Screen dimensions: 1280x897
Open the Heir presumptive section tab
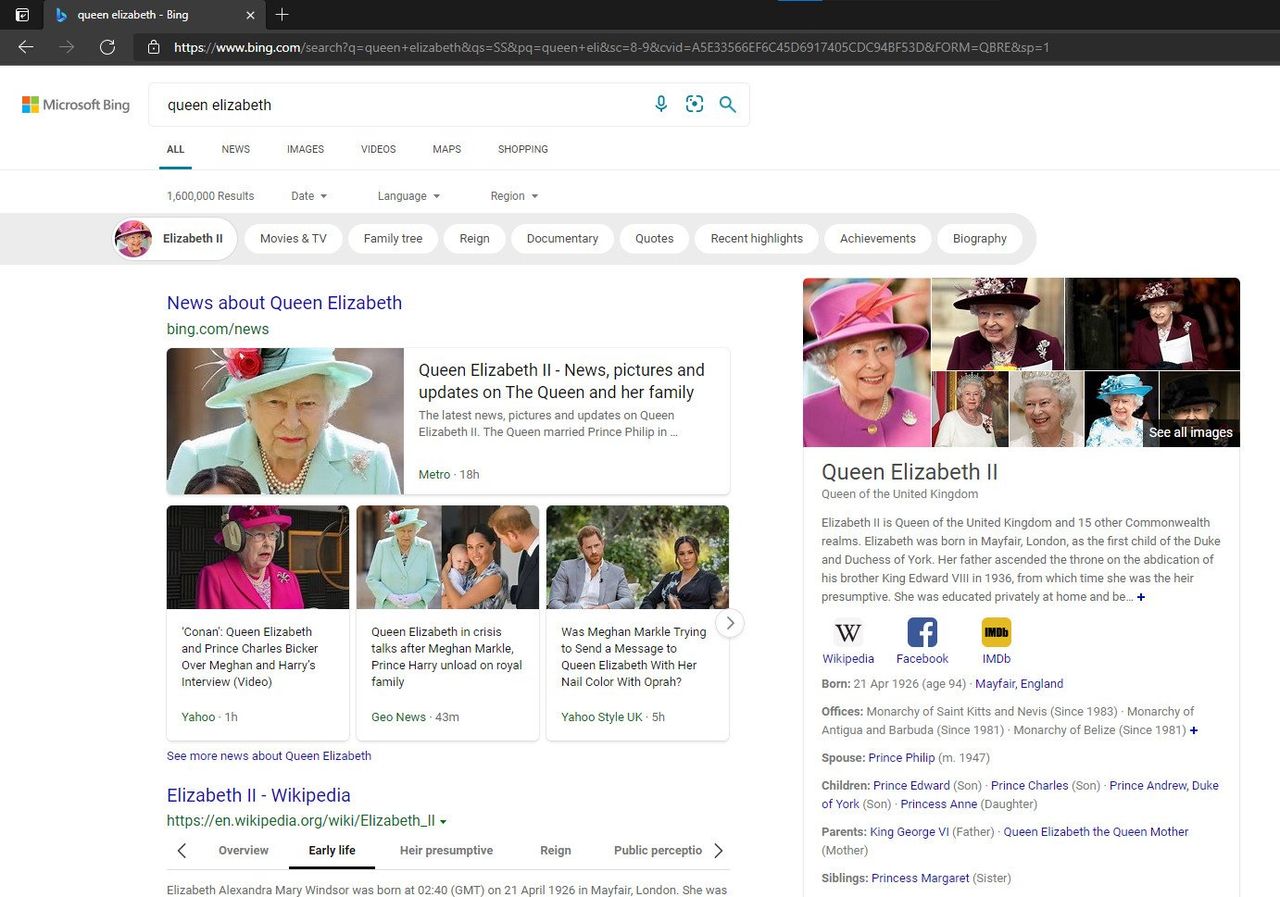[x=446, y=850]
